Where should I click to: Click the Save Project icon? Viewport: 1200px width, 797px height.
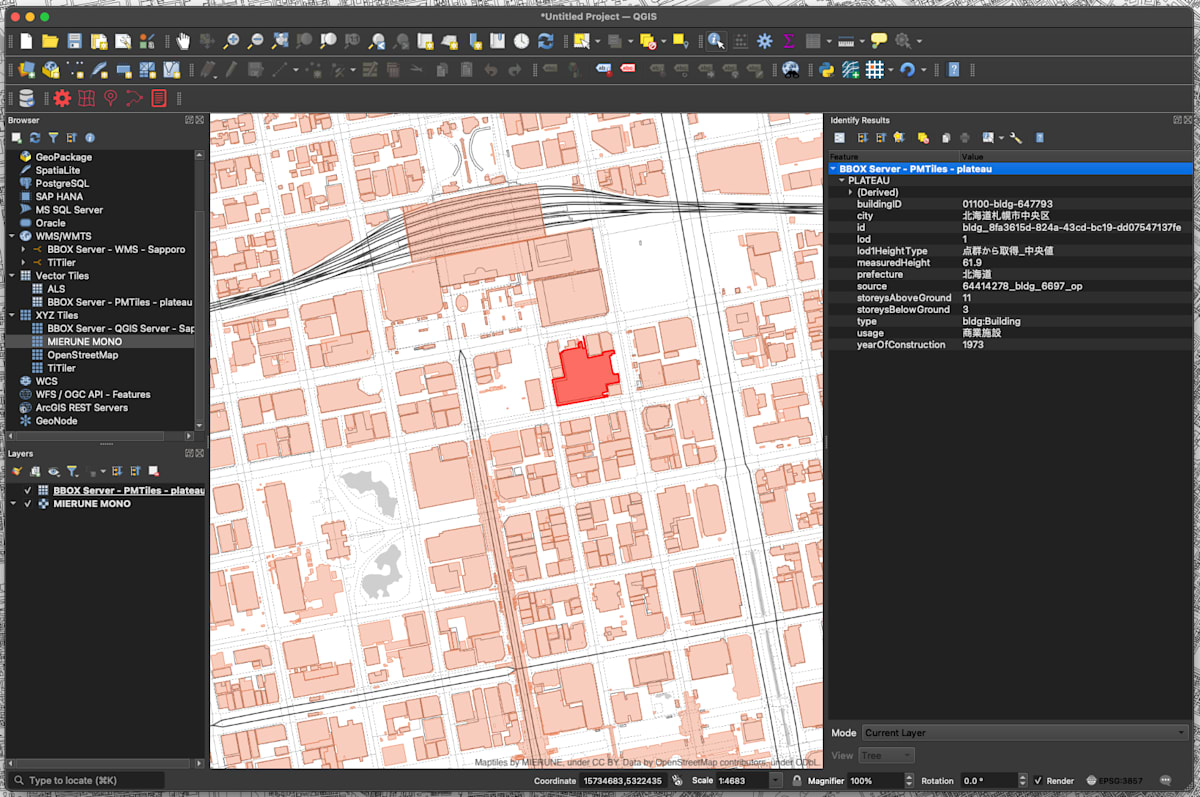74,41
